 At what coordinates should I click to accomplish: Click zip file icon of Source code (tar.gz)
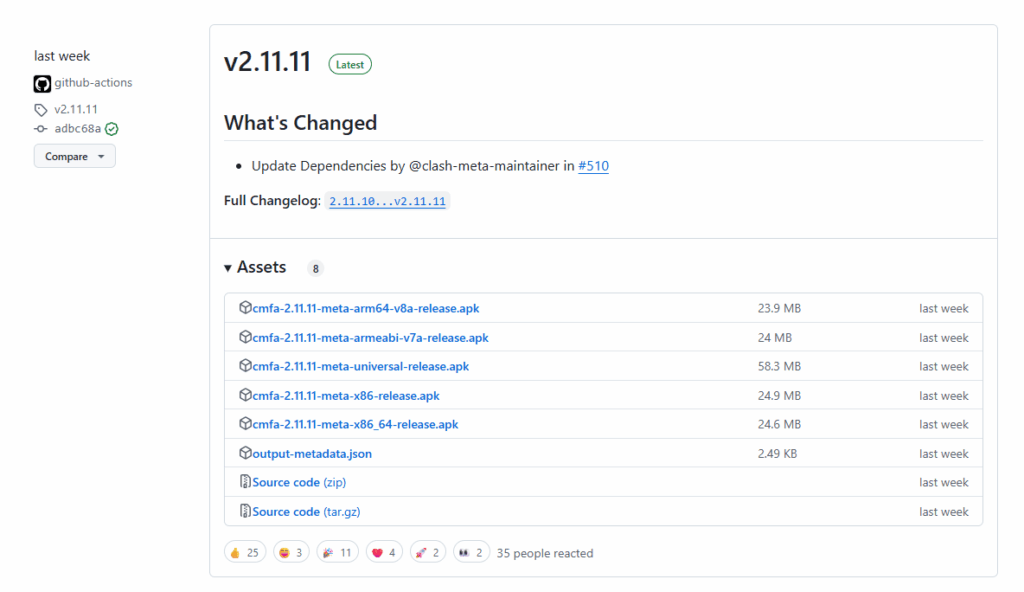coord(245,511)
